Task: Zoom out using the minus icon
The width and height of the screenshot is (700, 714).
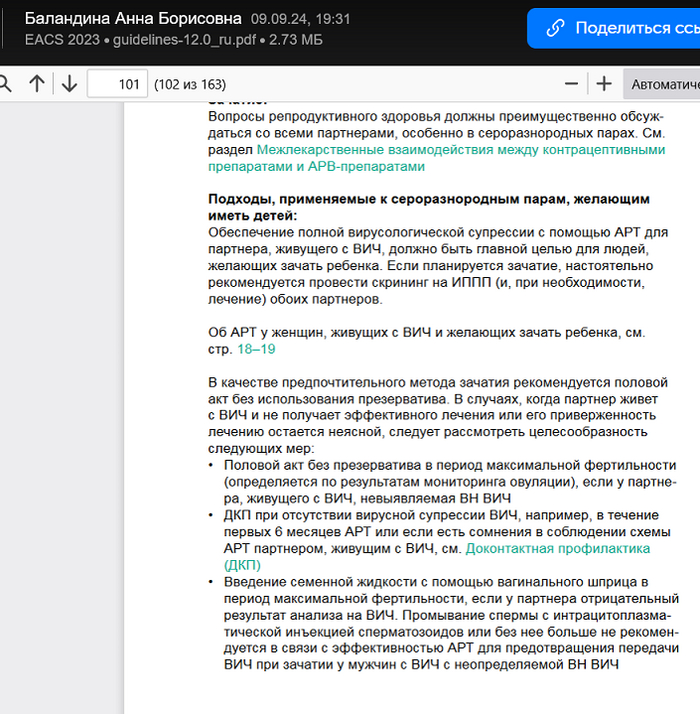Action: tap(571, 84)
